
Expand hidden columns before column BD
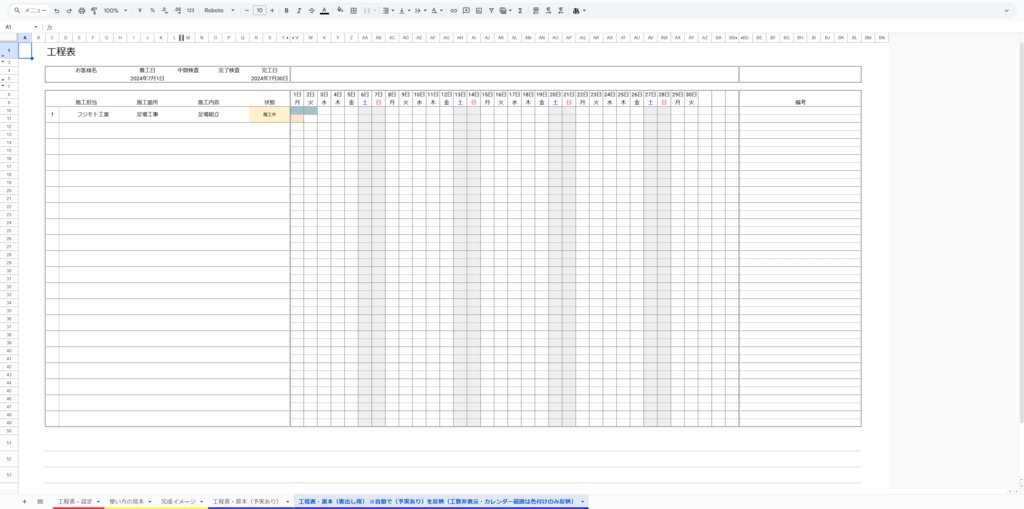coord(741,38)
